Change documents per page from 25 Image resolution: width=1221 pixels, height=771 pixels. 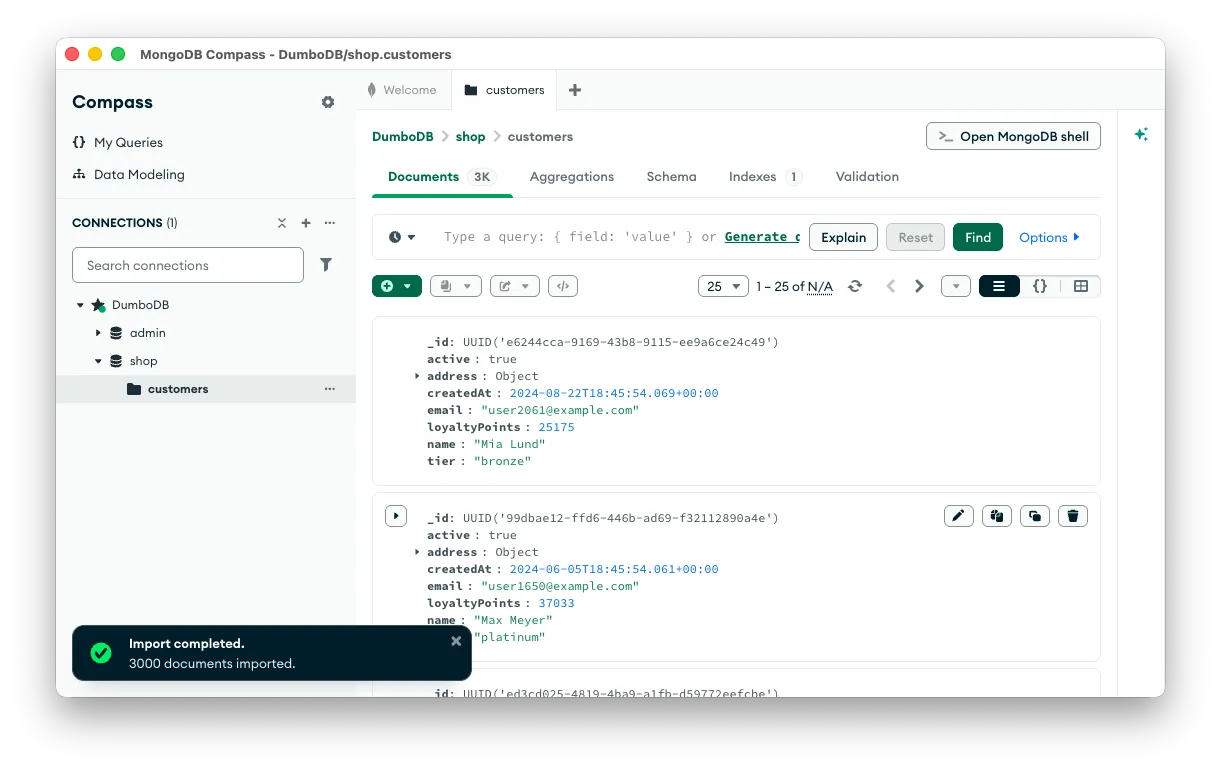pos(723,286)
